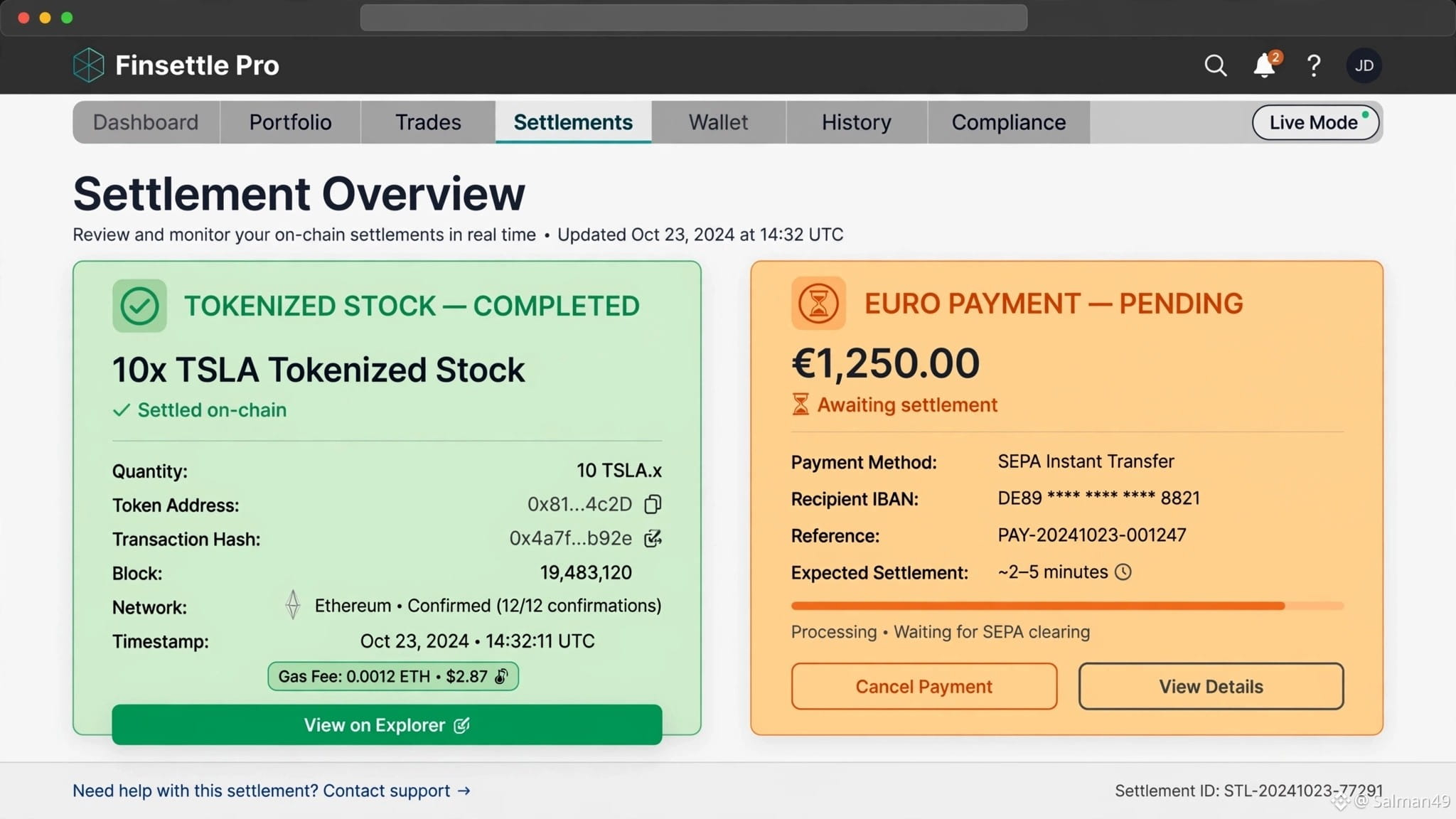Go to the Dashboard tab
The image size is (1456, 819).
tap(146, 122)
